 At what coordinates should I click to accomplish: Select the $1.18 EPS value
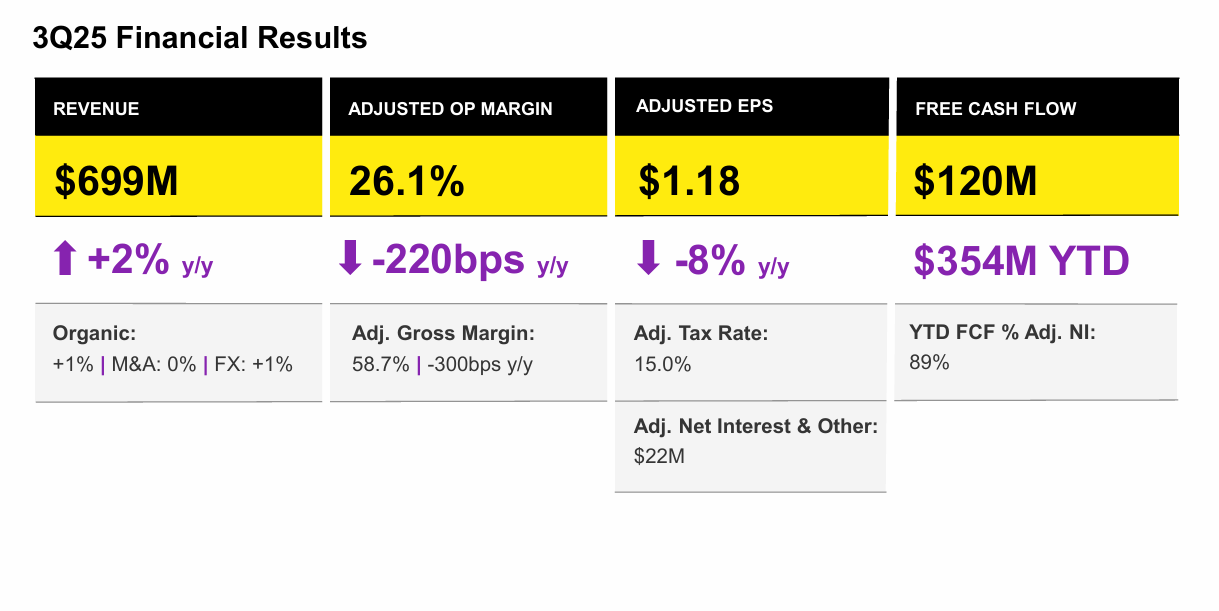pos(689,181)
